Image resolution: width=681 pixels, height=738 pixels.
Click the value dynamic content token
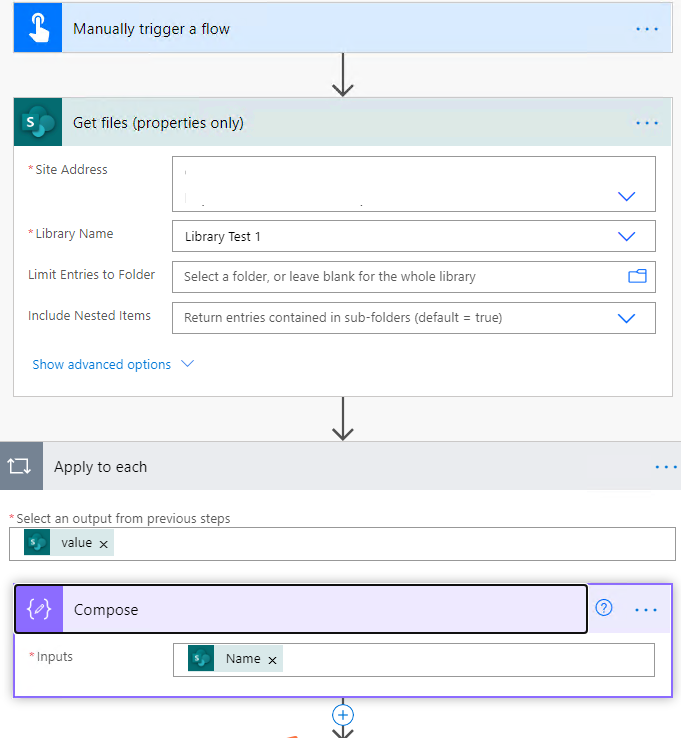click(x=69, y=543)
